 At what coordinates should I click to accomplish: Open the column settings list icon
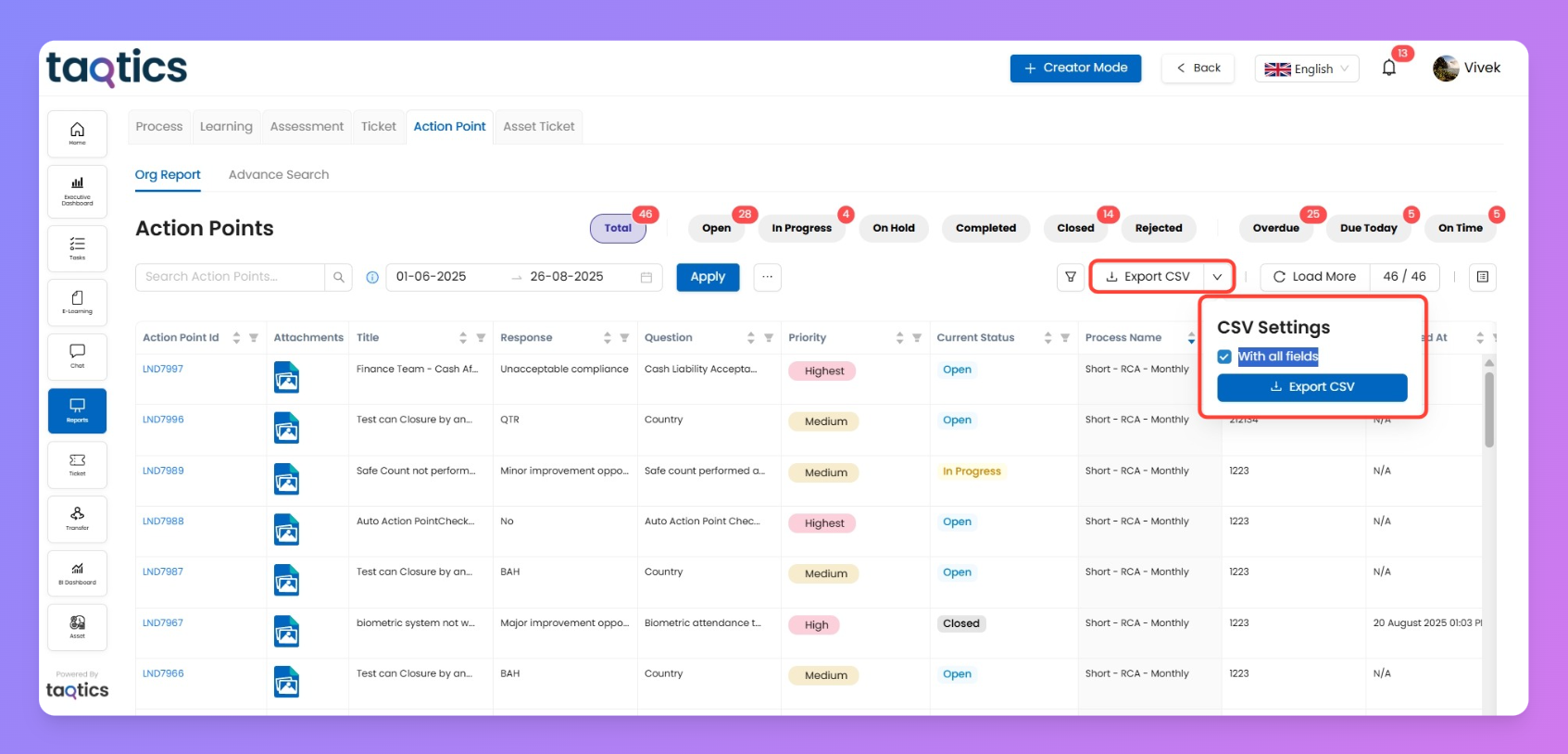pos(1483,277)
